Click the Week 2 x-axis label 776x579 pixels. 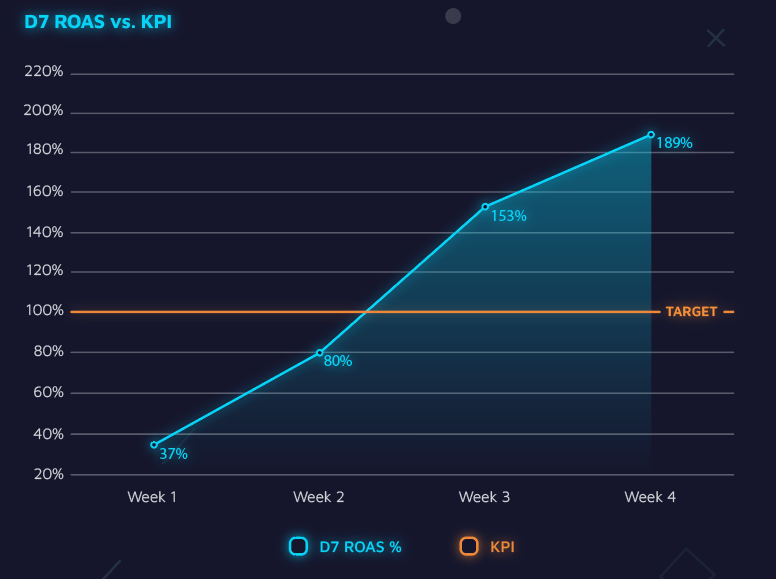[318, 497]
